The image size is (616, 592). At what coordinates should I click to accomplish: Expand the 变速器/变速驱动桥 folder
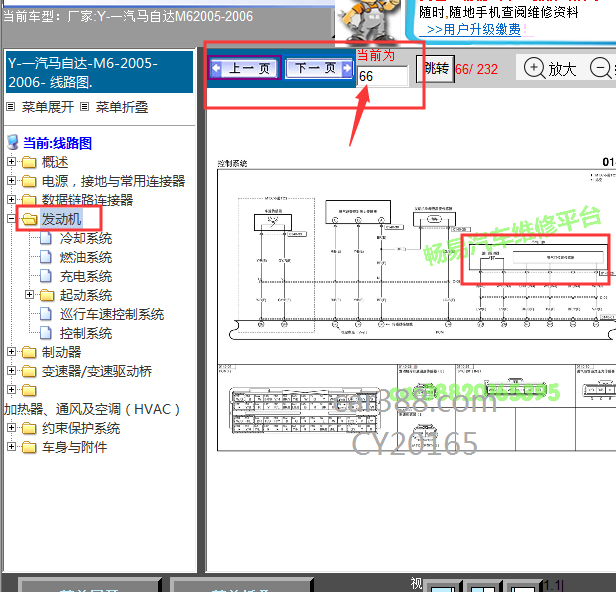(x=11, y=370)
